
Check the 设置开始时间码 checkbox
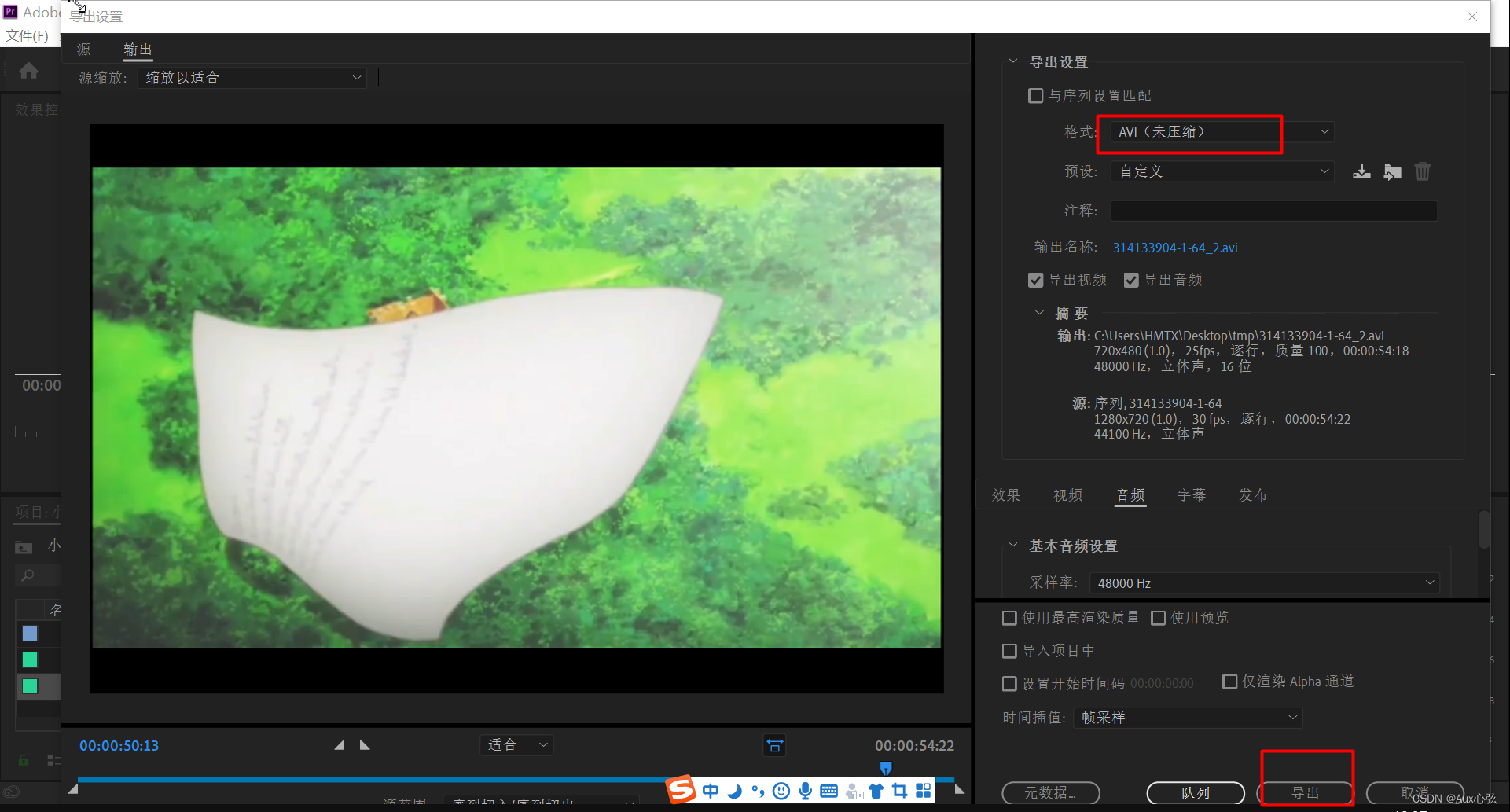click(1010, 684)
